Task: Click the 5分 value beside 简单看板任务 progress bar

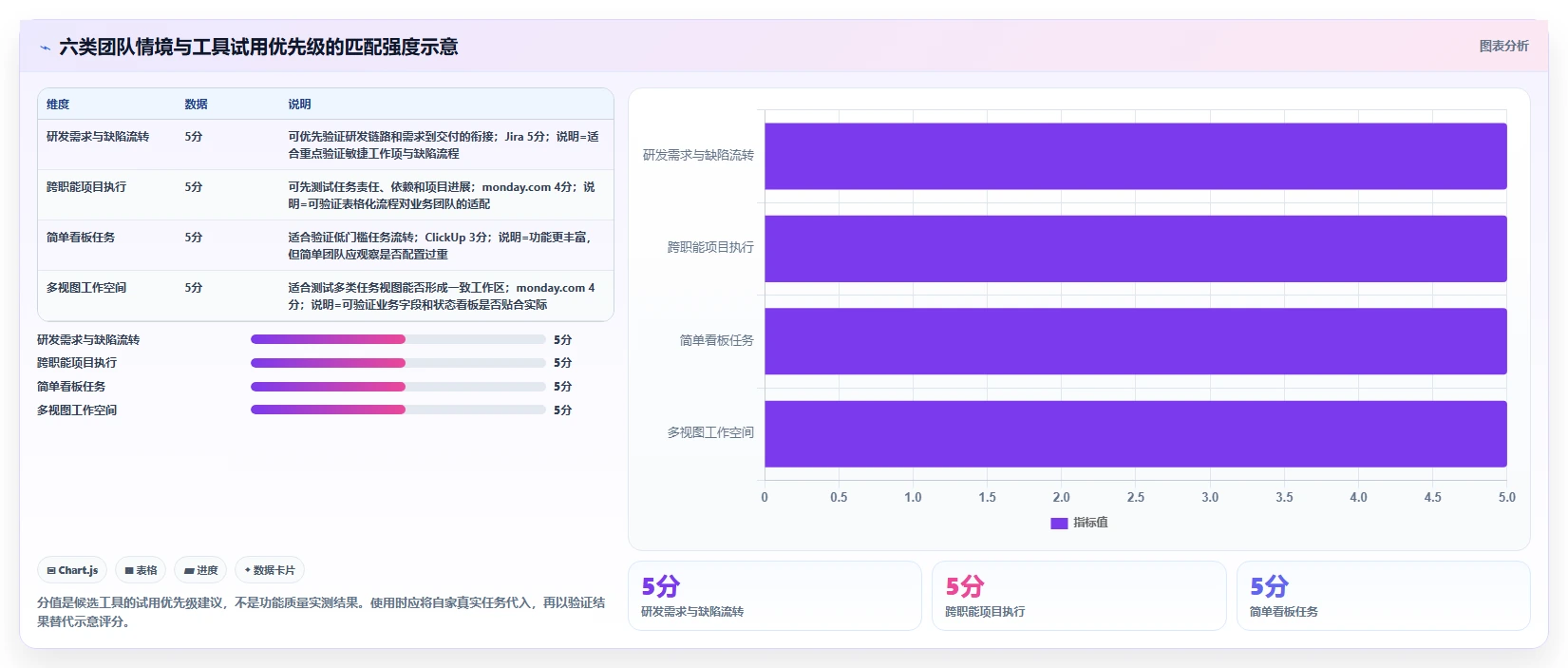Action: 562,387
